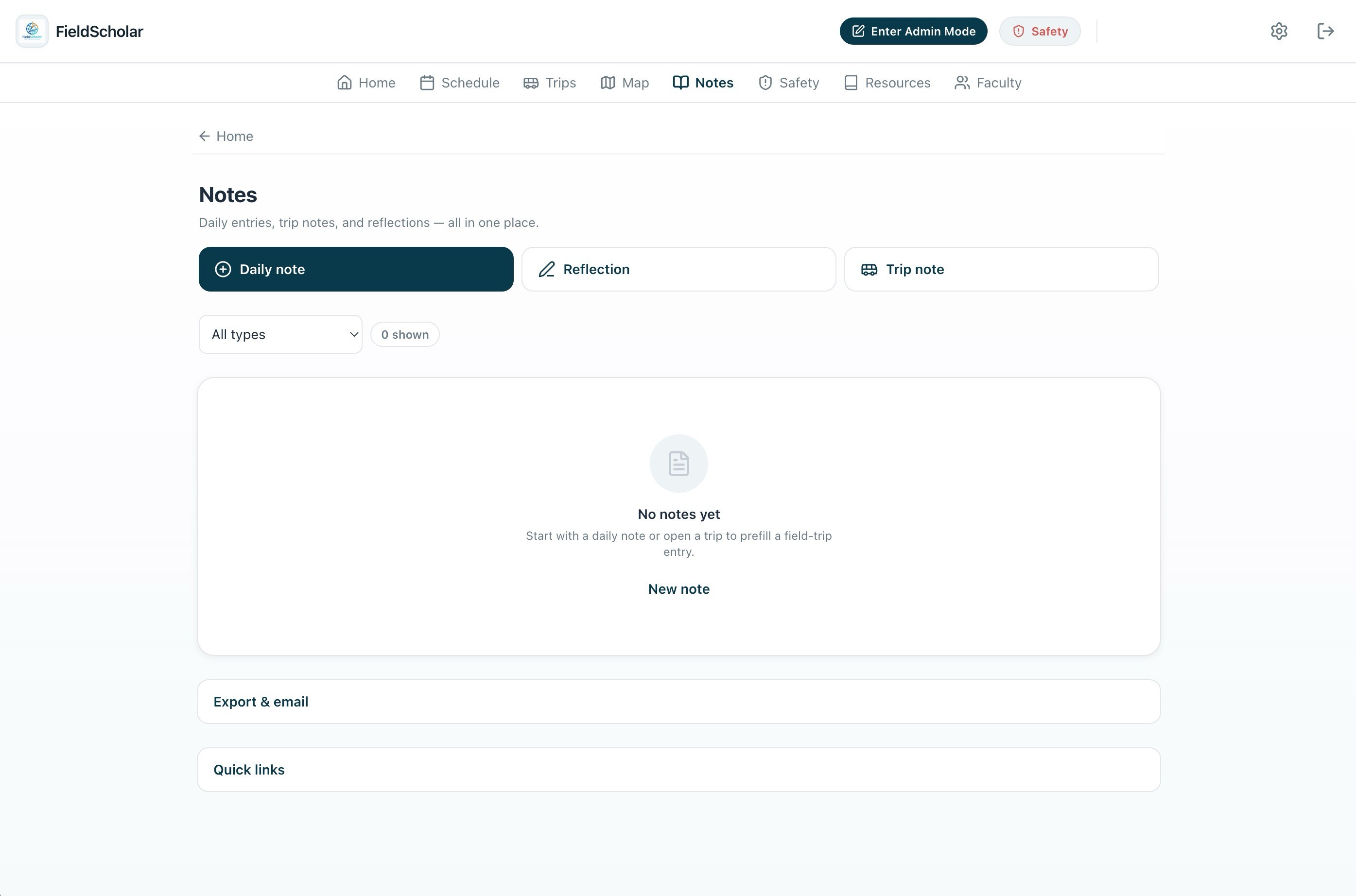This screenshot has width=1356, height=896.
Task: Go to the Schedule tab
Action: click(x=459, y=83)
